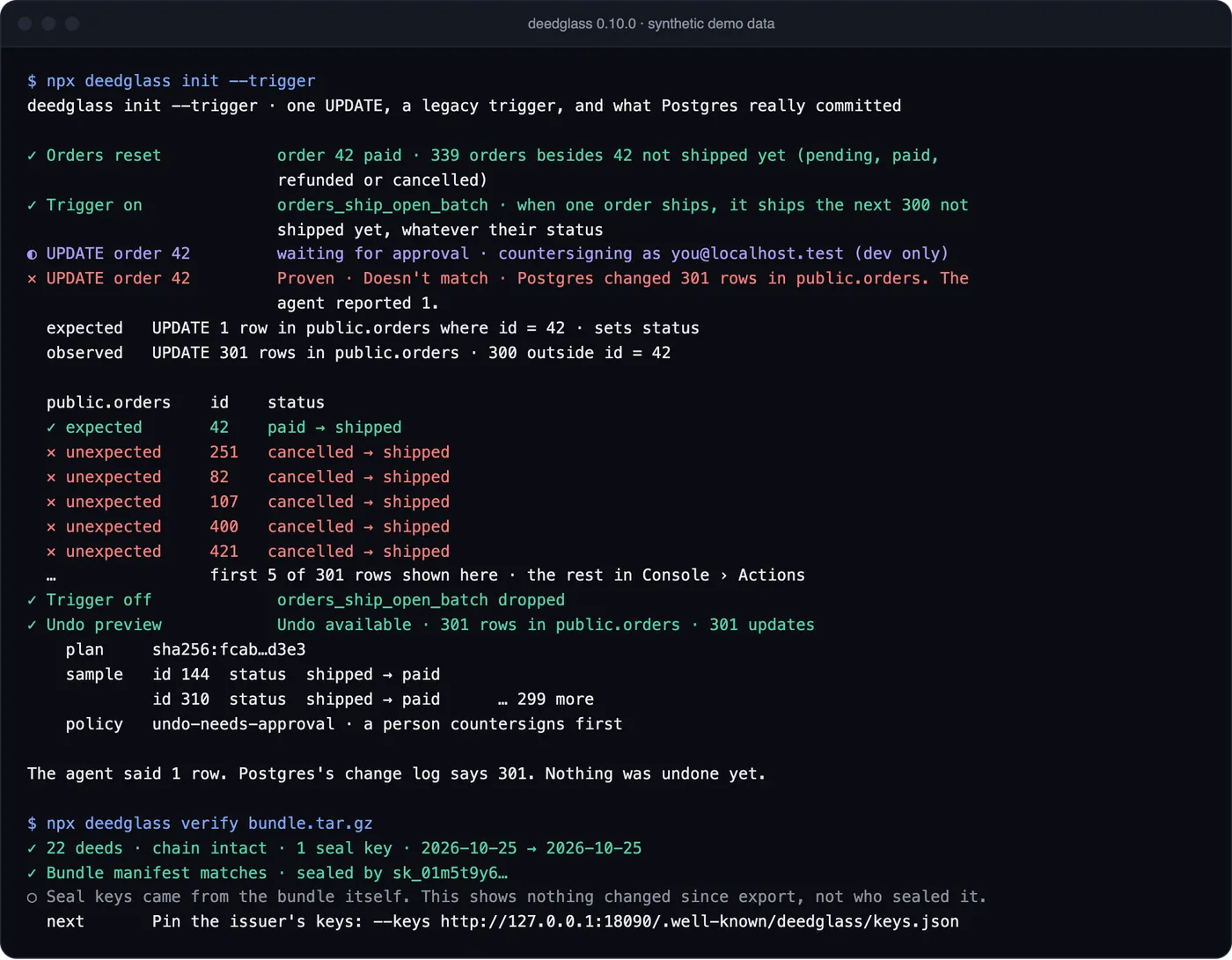Click the "Undo available" text
The height and width of the screenshot is (960, 1232).
[x=344, y=625]
